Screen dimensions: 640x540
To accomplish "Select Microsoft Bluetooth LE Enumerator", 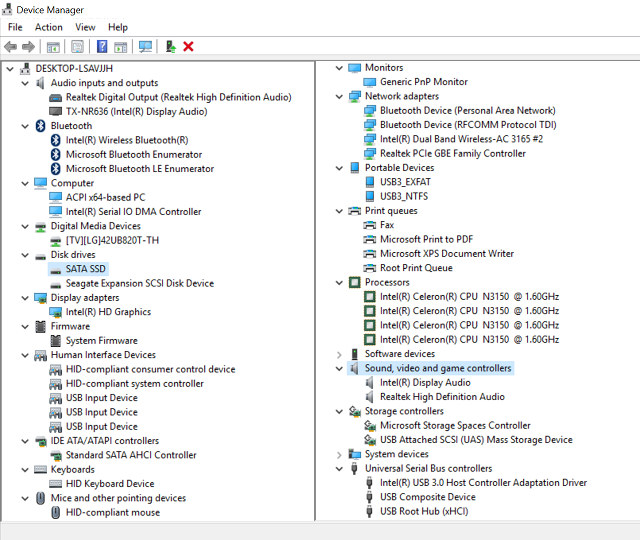I will point(140,169).
